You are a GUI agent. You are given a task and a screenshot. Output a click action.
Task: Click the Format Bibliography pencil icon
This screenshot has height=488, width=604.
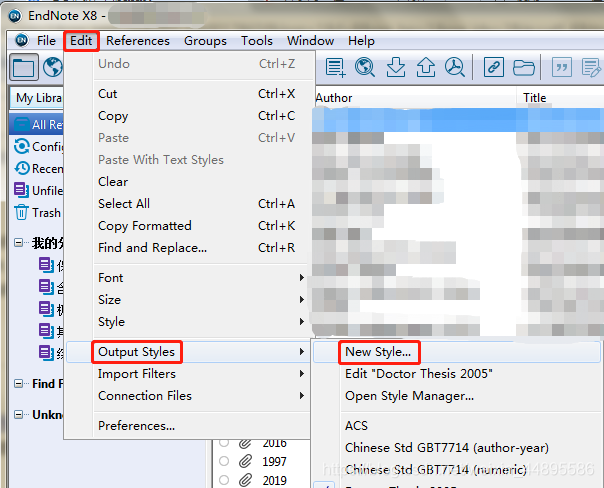tap(591, 67)
